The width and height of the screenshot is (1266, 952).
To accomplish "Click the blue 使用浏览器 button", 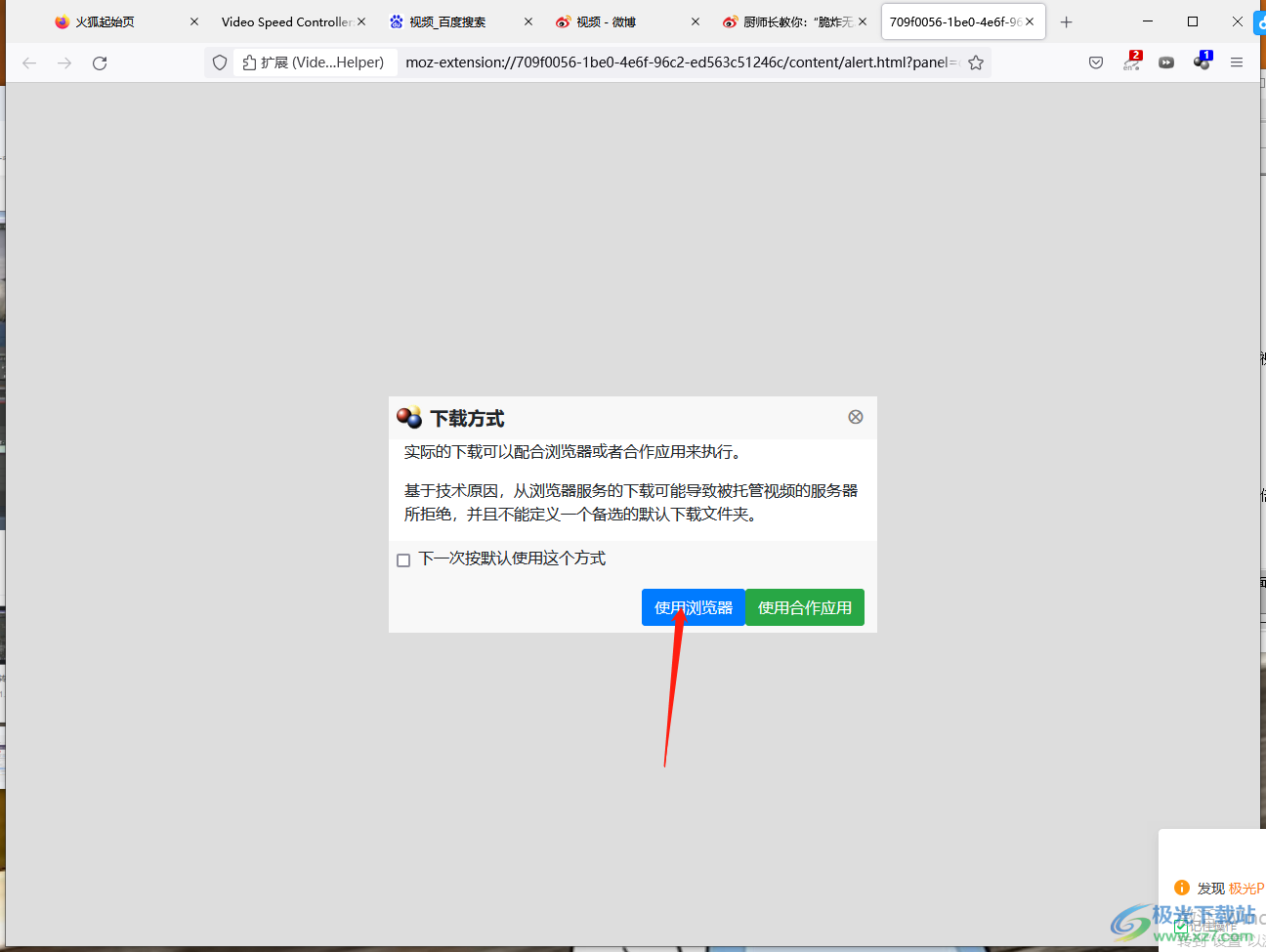I will coord(694,607).
